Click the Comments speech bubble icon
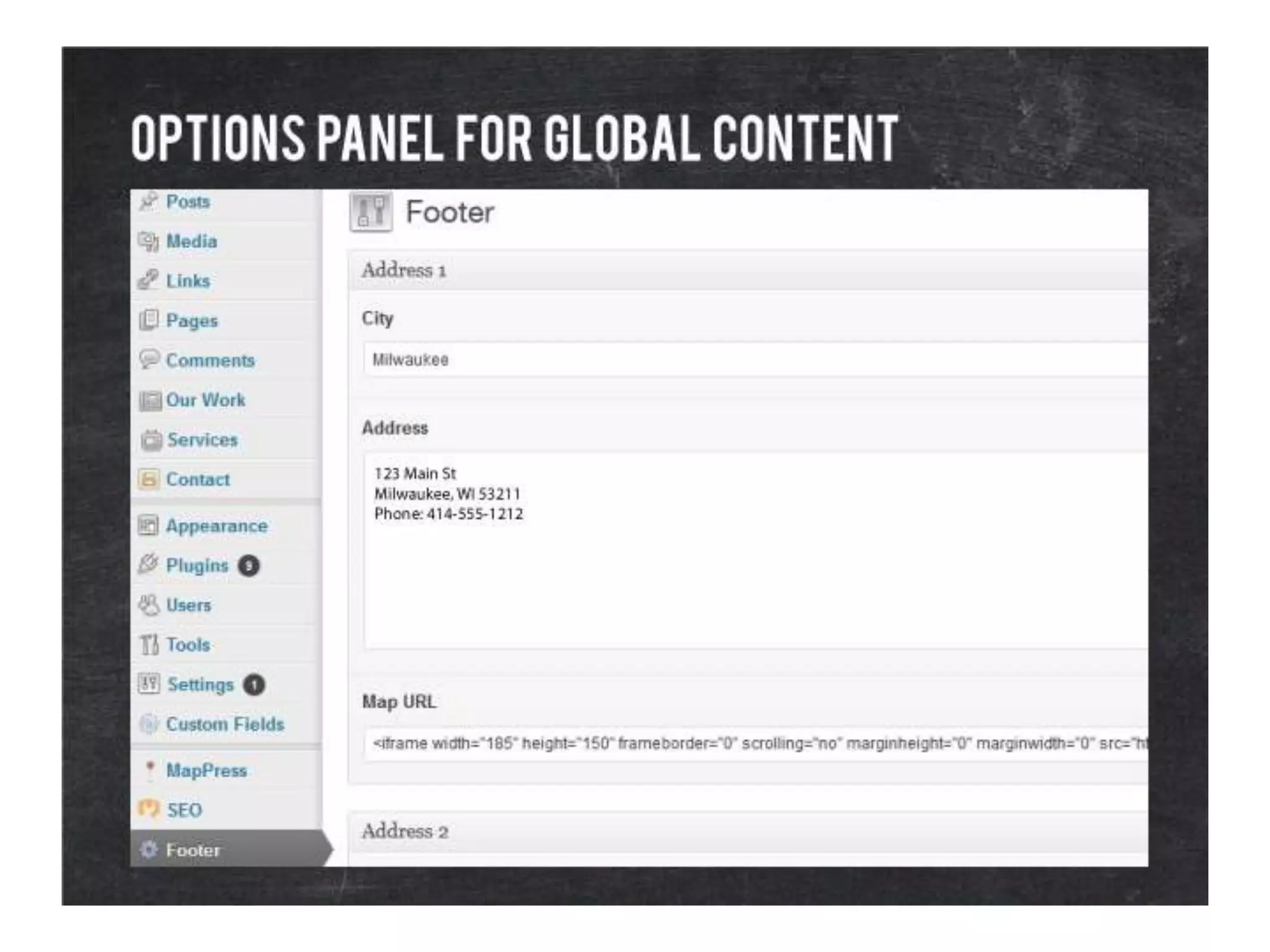1270x952 pixels. [149, 359]
